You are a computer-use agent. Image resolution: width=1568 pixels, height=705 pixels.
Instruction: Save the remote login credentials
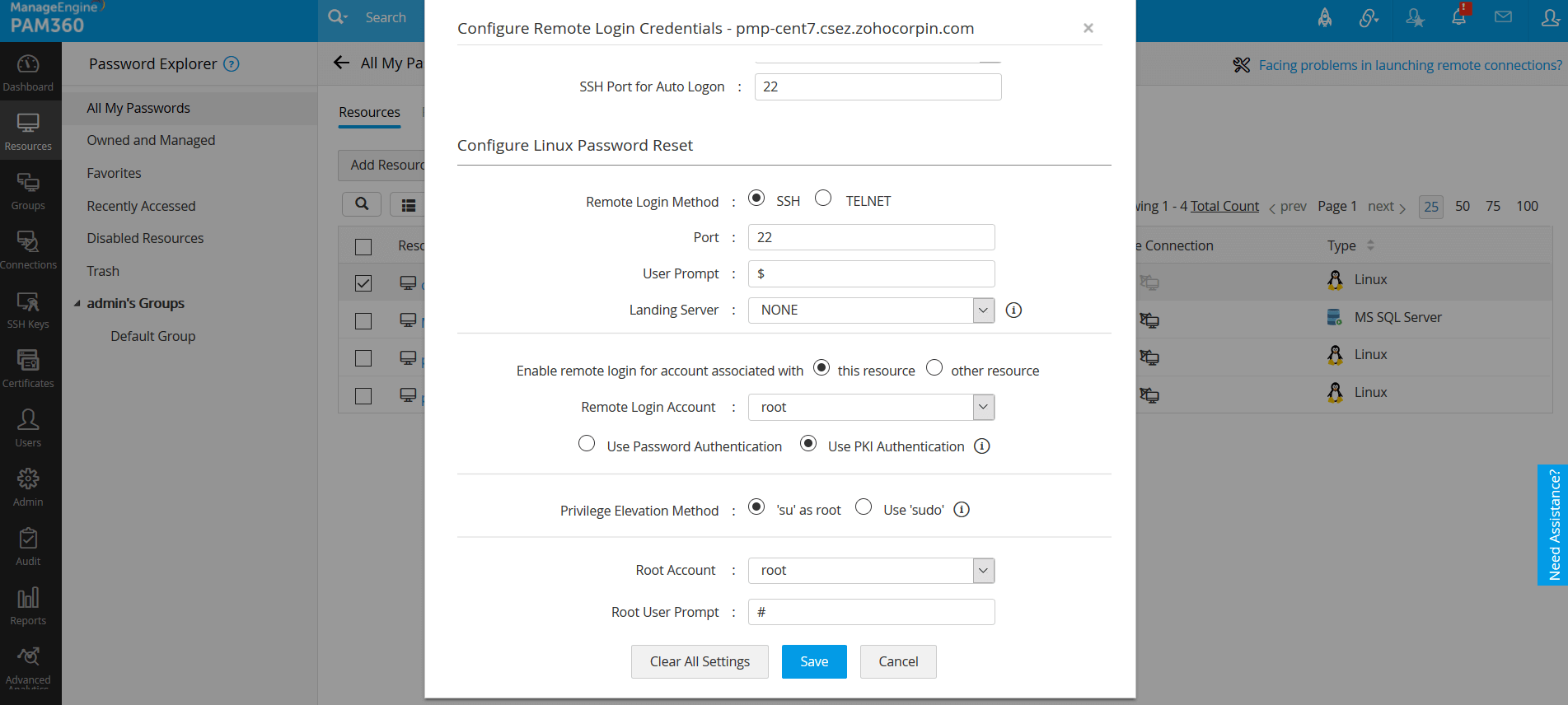(813, 662)
